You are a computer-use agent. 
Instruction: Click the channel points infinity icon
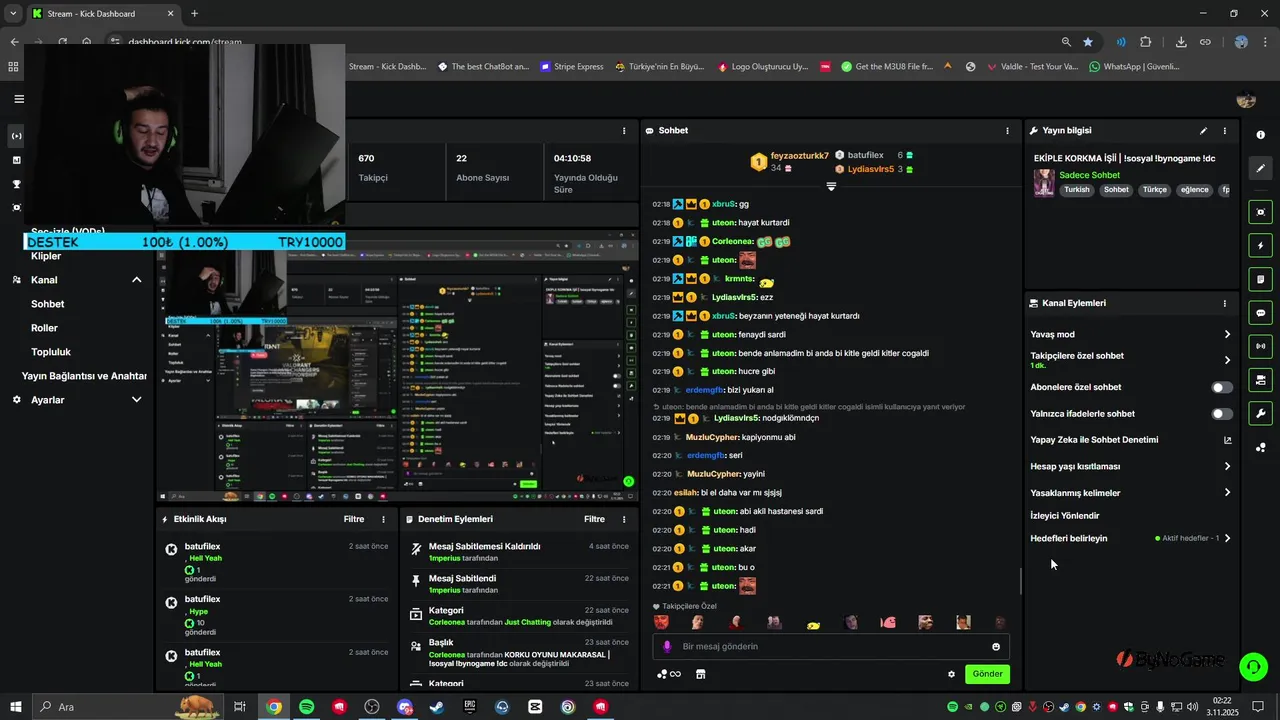(x=669, y=674)
